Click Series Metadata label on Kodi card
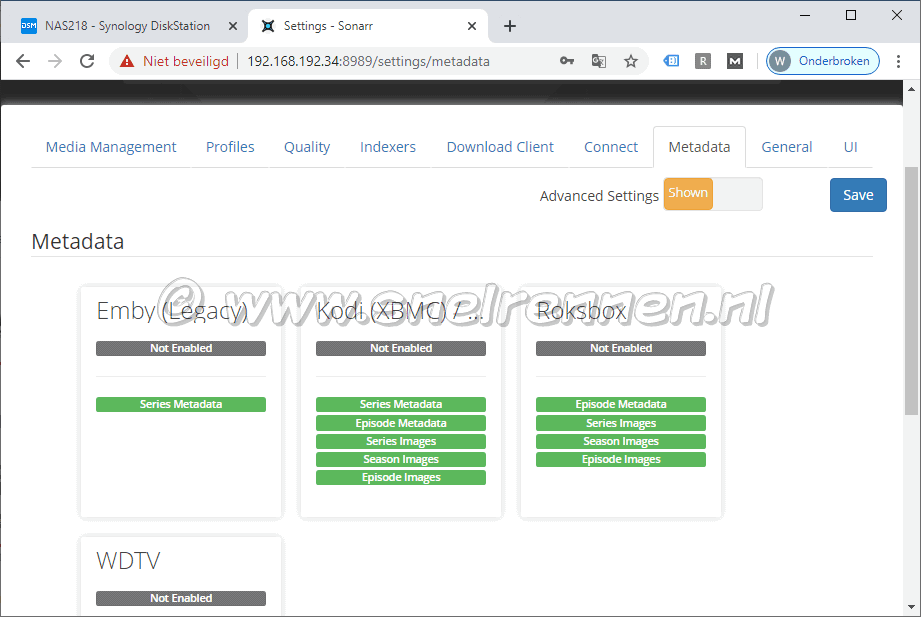 [x=401, y=404]
